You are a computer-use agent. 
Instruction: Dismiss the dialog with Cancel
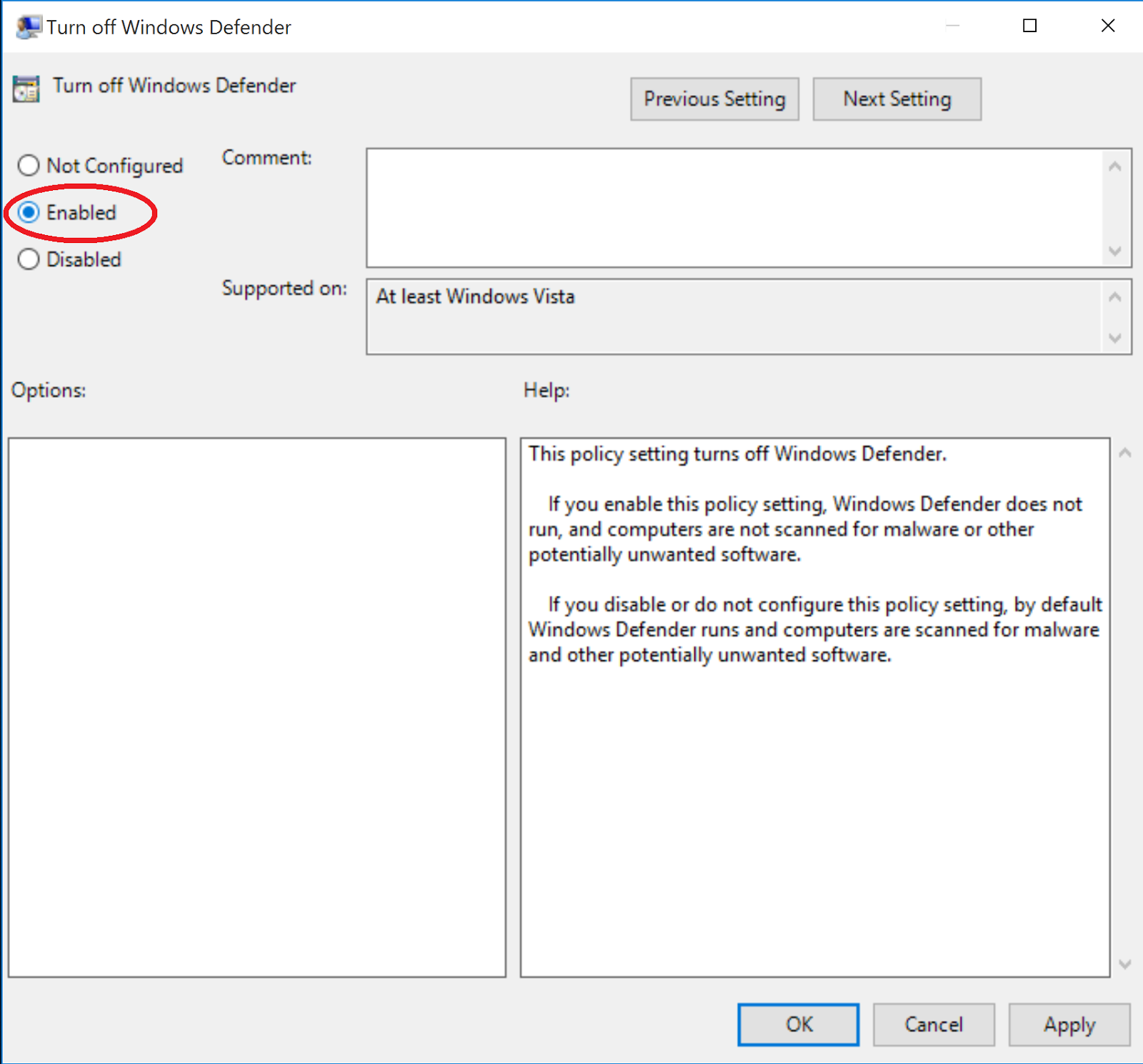[934, 1024]
